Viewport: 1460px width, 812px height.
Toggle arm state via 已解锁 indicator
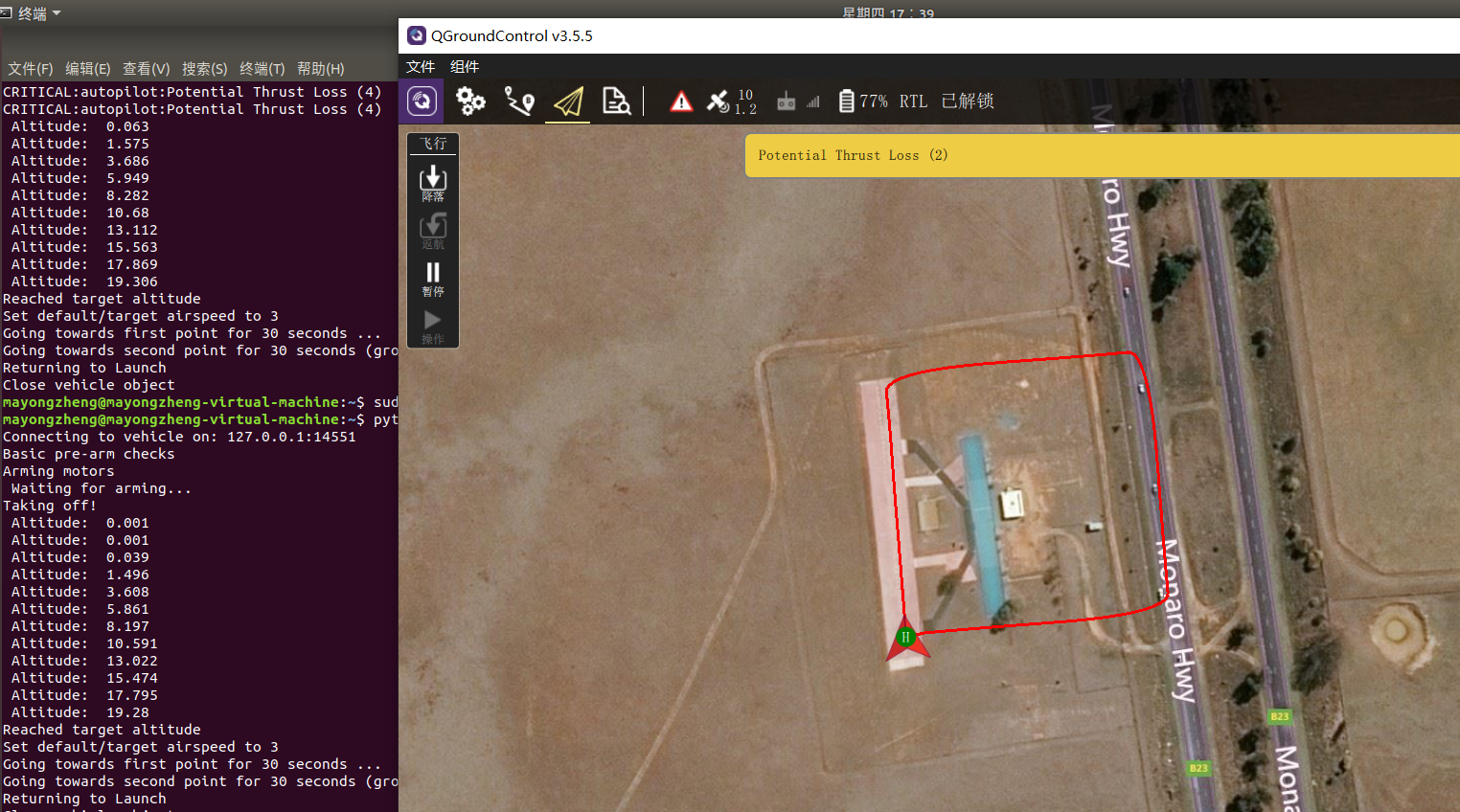[x=968, y=100]
